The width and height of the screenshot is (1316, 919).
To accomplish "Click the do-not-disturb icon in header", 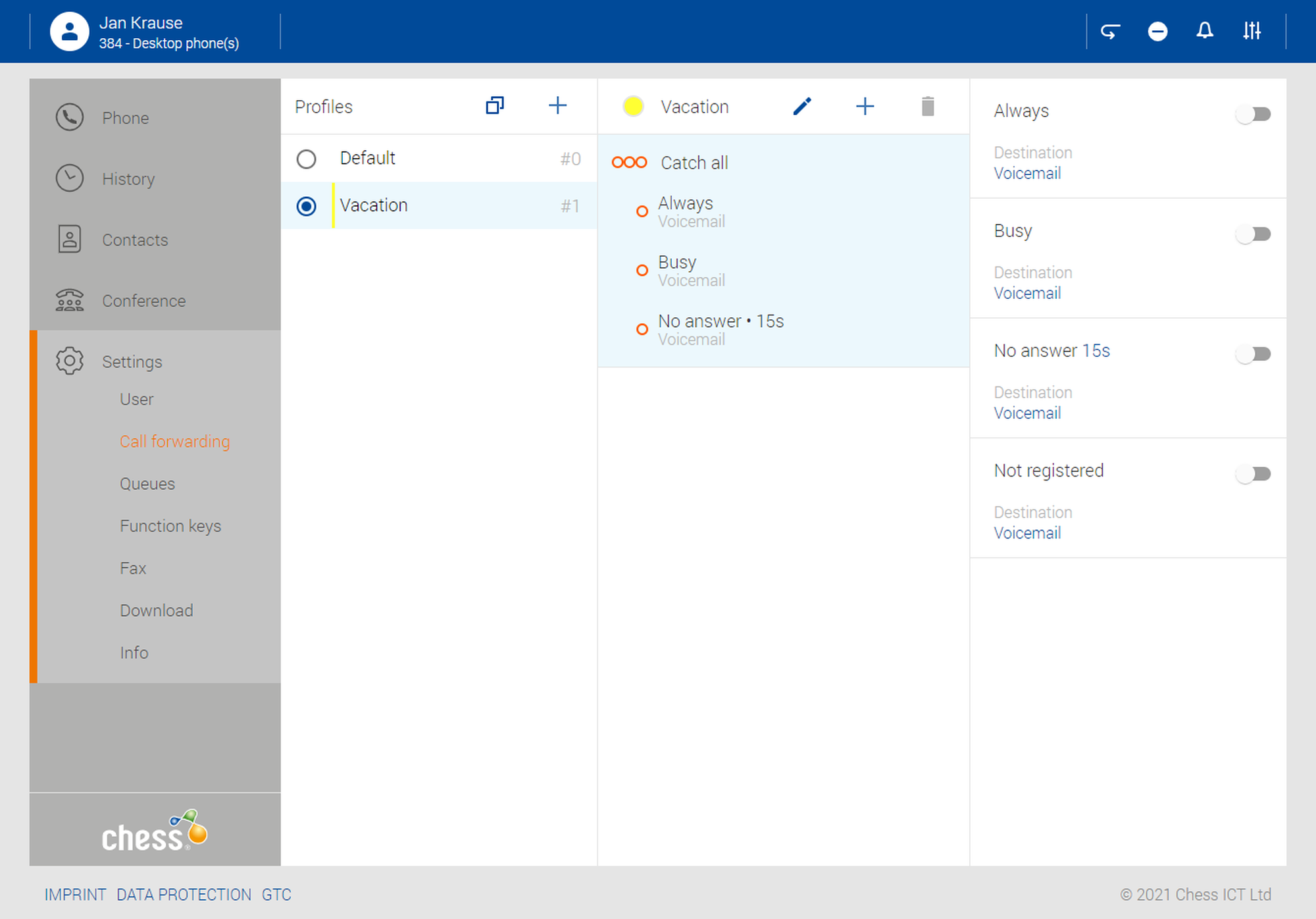I will coord(1157,31).
